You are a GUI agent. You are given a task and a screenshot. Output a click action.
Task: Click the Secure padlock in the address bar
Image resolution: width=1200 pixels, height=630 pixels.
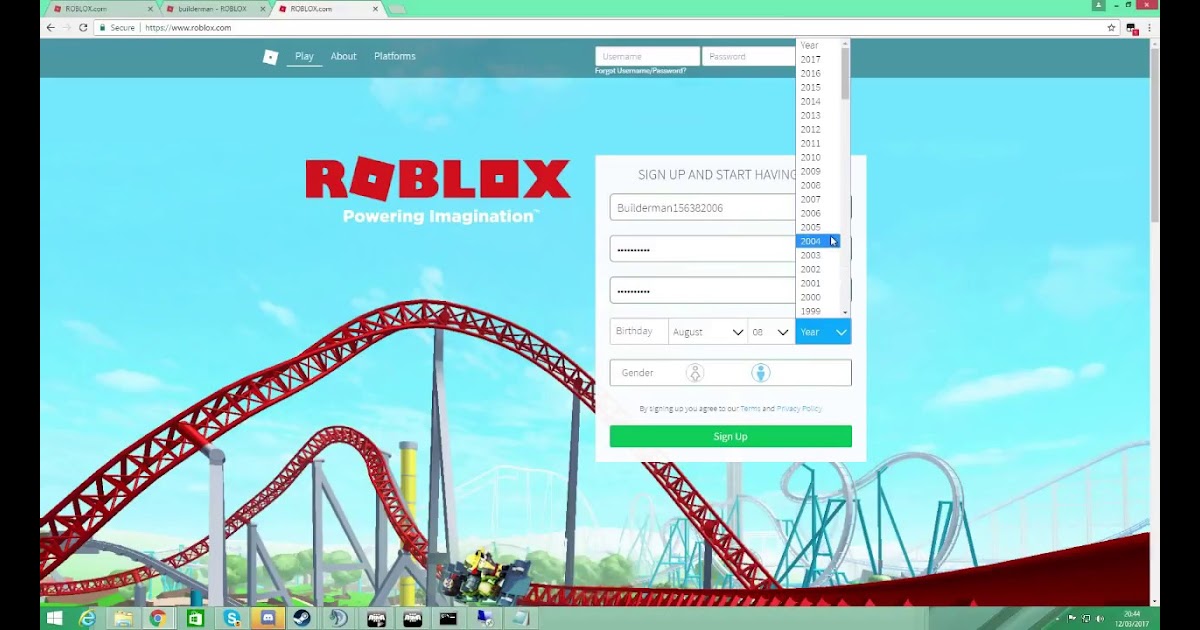pos(101,28)
